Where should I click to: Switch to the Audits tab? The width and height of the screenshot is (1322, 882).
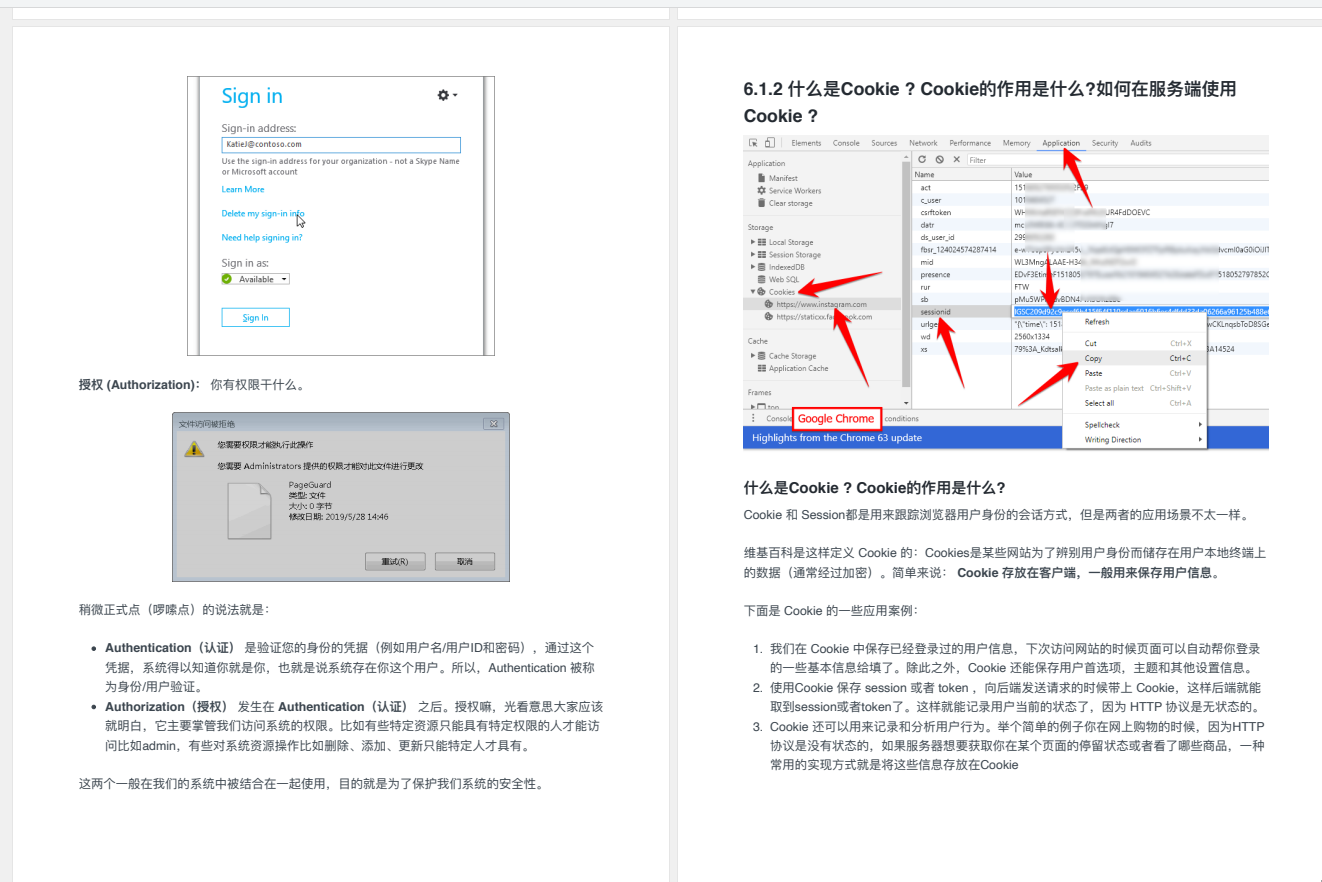pyautogui.click(x=1141, y=143)
